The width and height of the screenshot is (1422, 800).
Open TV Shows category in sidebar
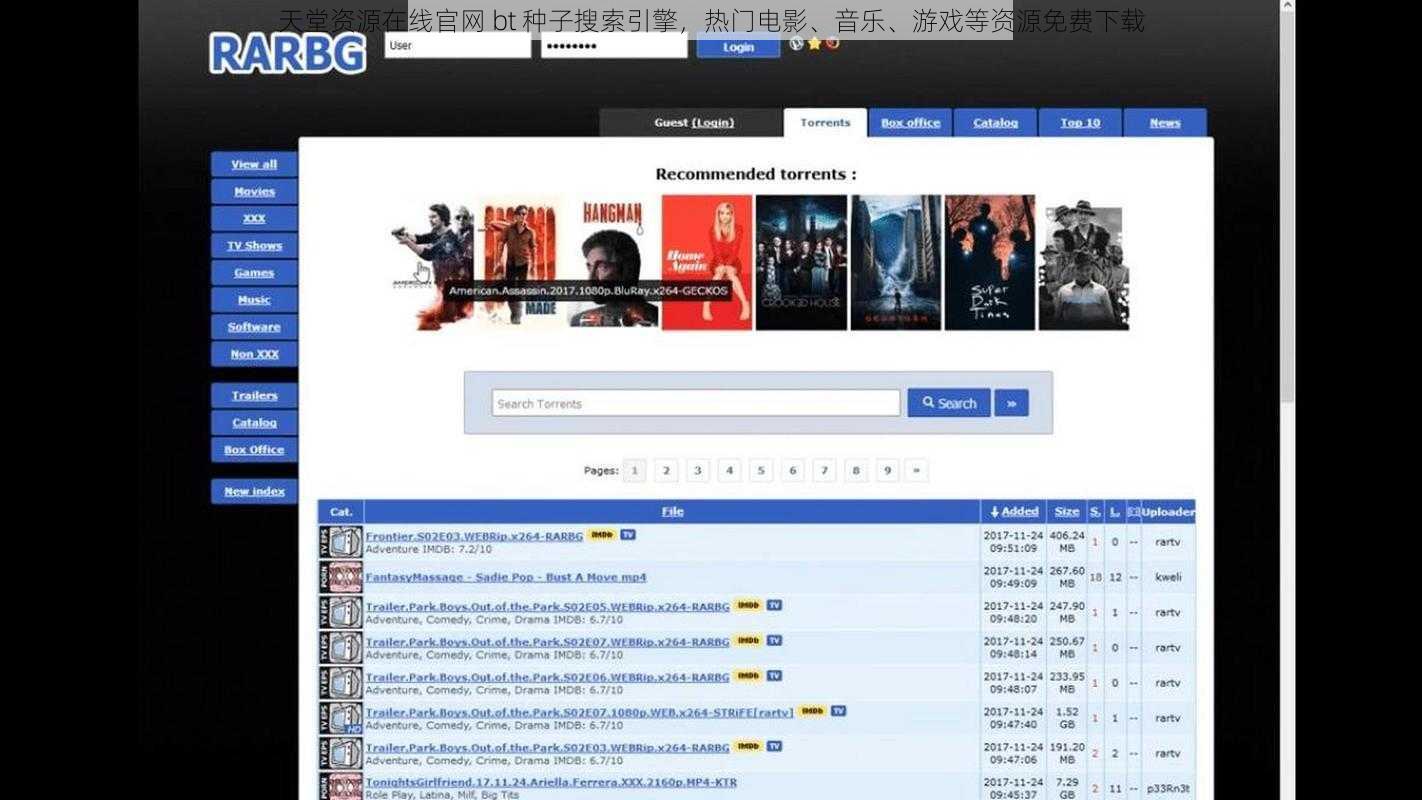coord(254,245)
